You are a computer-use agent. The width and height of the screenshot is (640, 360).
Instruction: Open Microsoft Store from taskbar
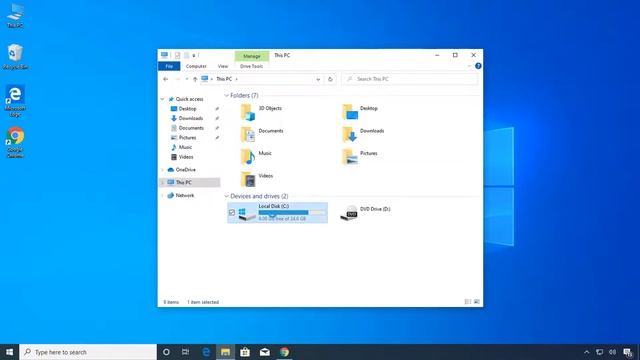click(245, 352)
